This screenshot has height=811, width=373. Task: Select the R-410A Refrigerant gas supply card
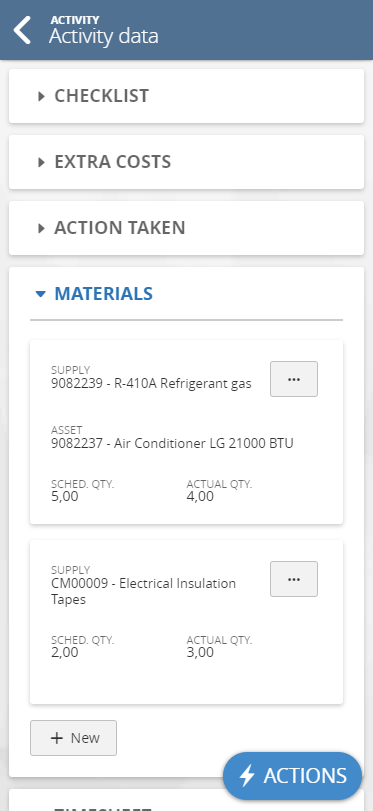coord(186,432)
